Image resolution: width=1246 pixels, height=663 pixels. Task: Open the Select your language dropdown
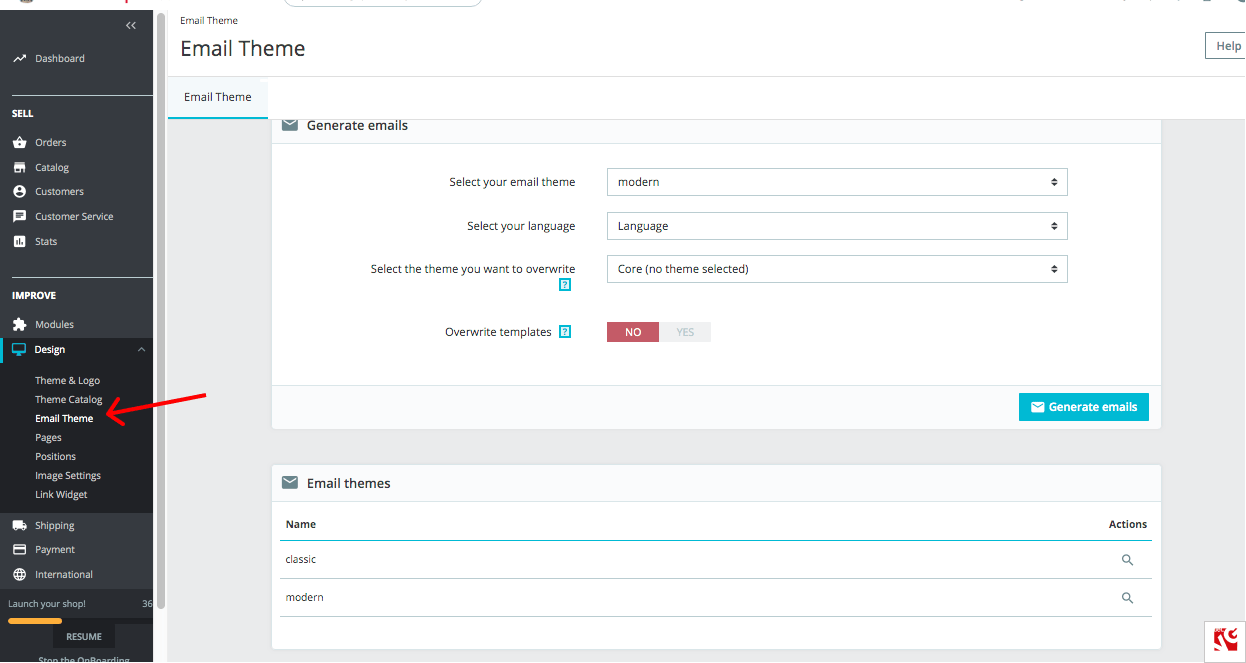837,226
